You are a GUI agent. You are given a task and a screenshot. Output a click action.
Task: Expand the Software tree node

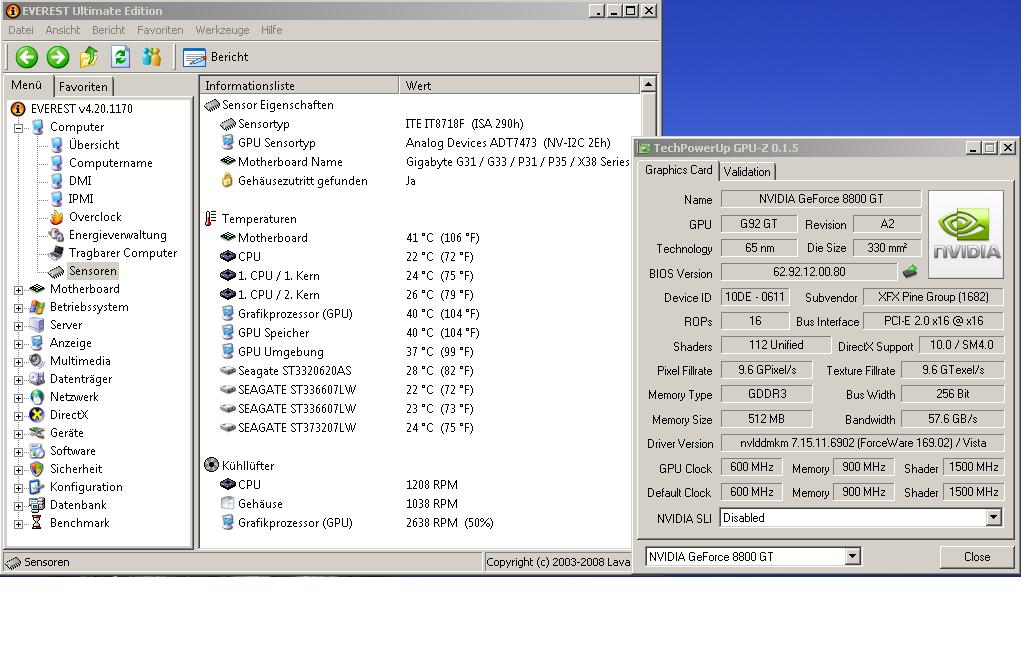(x=19, y=452)
